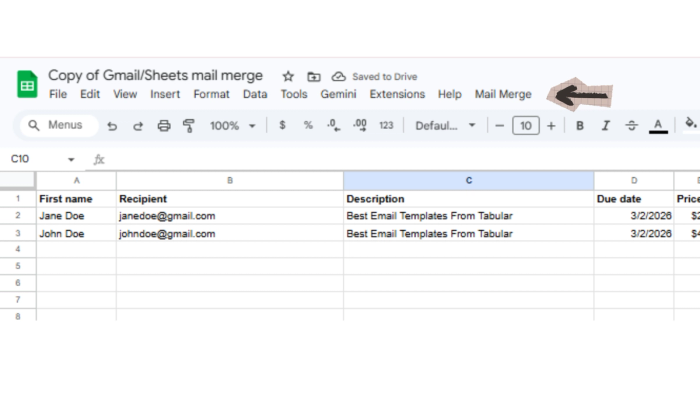Image resolution: width=700 pixels, height=394 pixels.
Task: Select row 4 header
Action: pos(18,249)
